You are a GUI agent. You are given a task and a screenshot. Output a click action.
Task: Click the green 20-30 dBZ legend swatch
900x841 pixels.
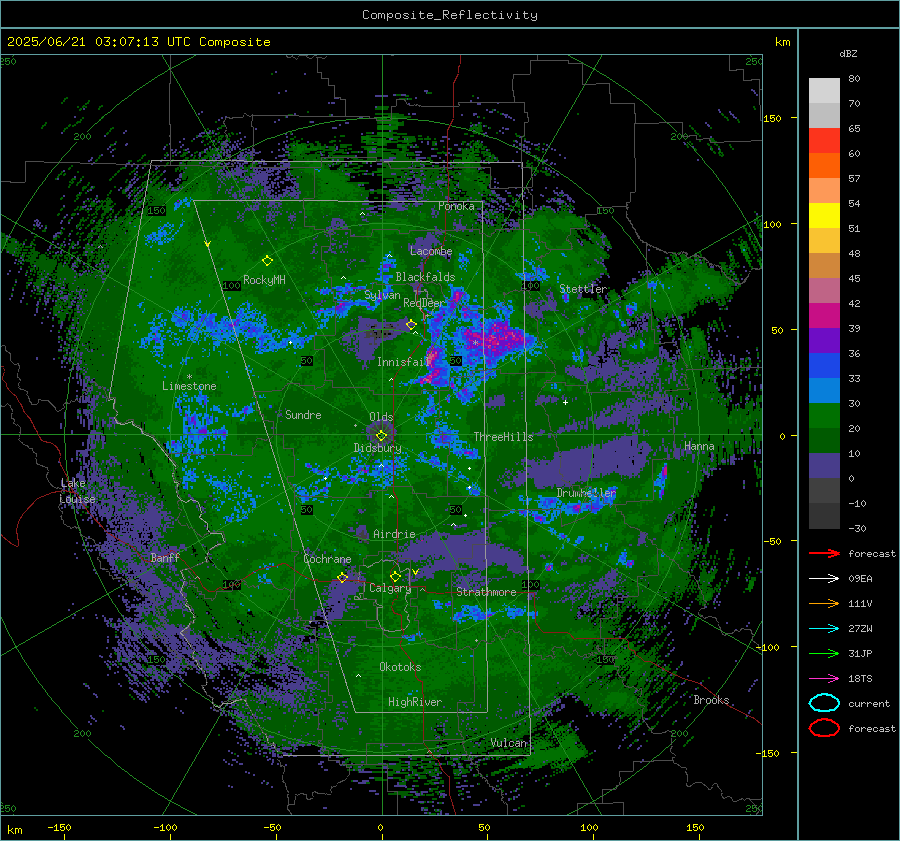pos(824,416)
